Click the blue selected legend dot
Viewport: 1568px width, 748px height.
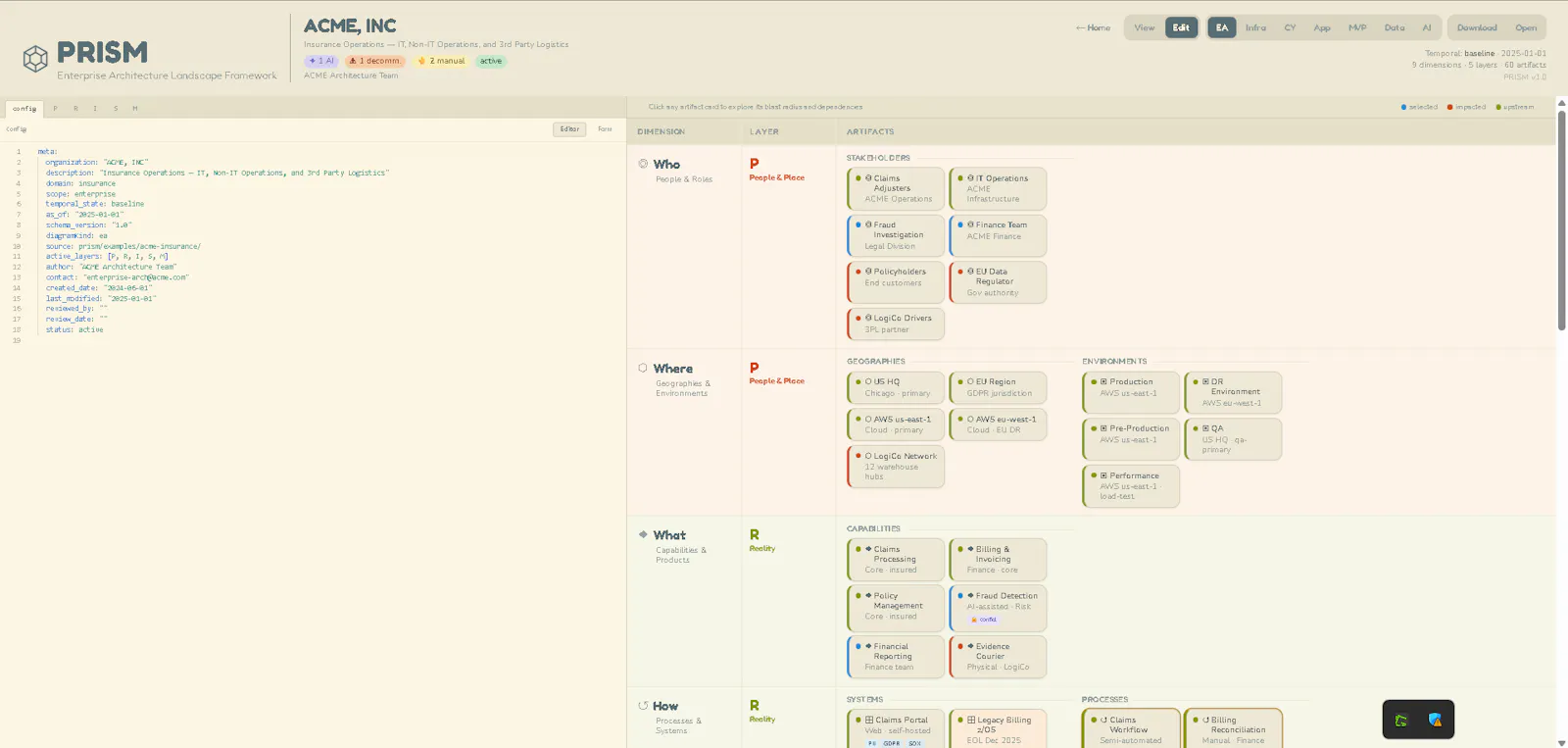click(x=1404, y=107)
